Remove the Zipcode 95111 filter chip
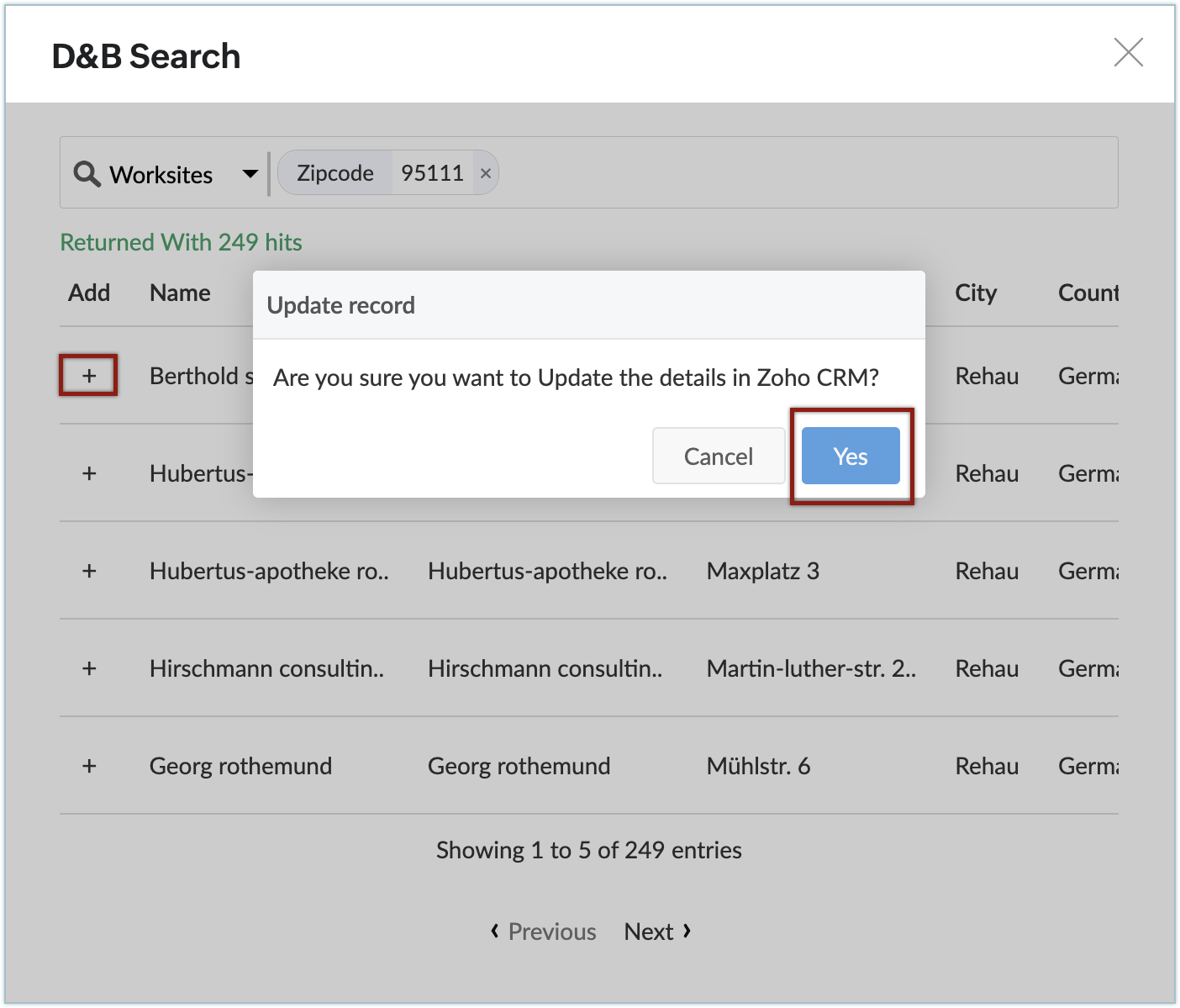1180x1008 pixels. [x=486, y=173]
